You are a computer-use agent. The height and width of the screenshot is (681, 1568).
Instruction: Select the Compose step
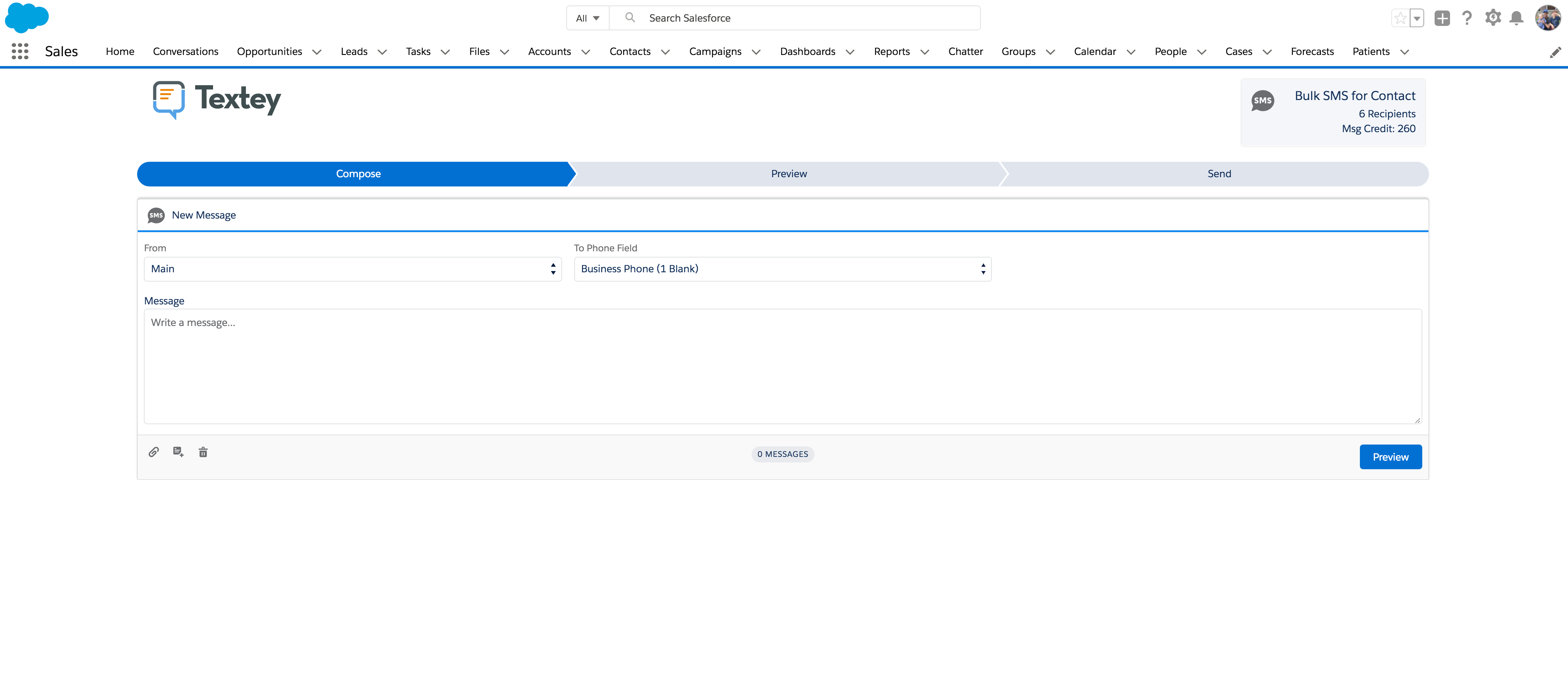pos(358,174)
